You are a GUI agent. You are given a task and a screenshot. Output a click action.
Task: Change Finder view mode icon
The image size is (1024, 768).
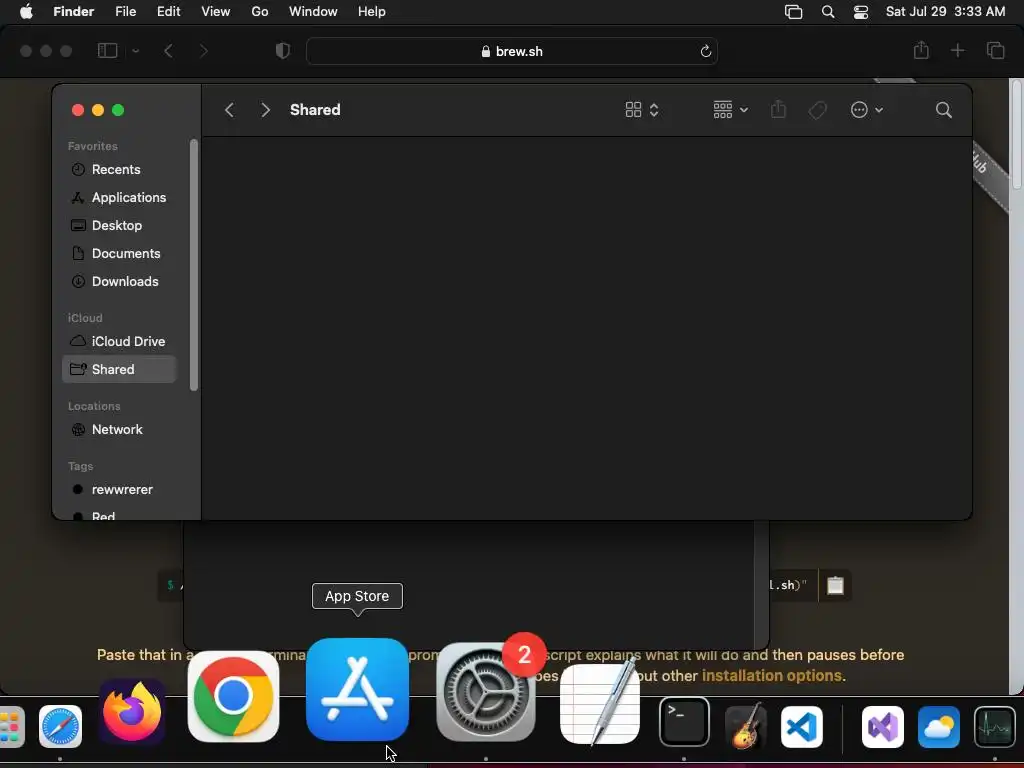[642, 110]
